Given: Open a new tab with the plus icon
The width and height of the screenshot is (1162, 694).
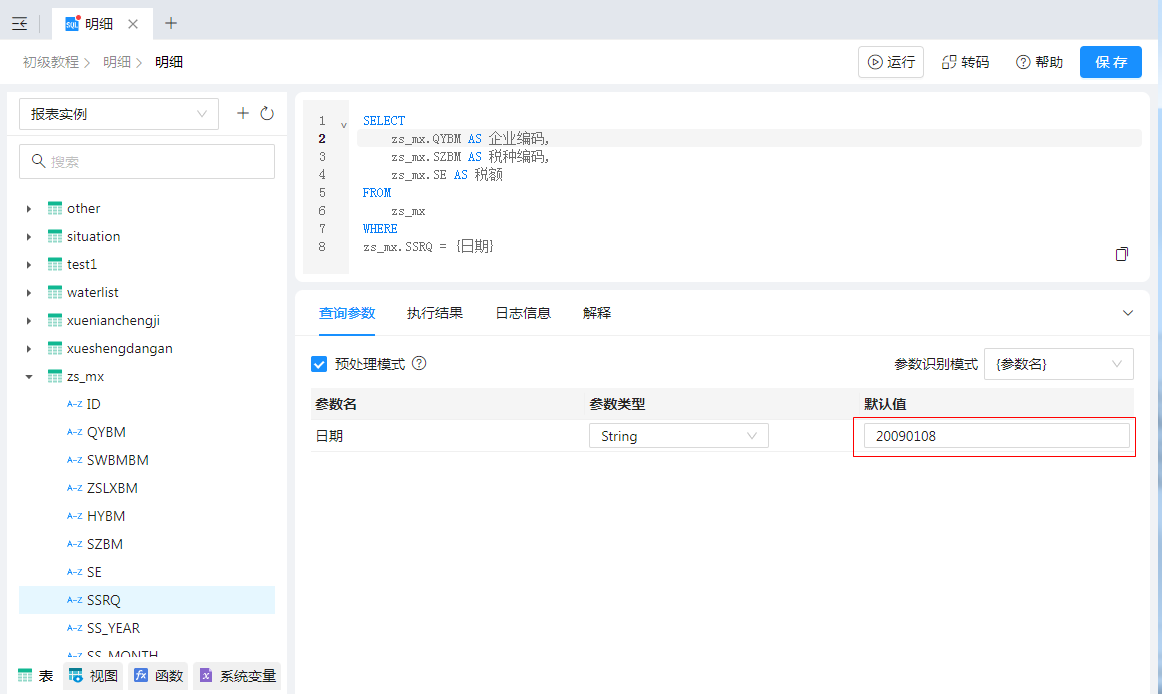Looking at the screenshot, I should pyautogui.click(x=171, y=23).
